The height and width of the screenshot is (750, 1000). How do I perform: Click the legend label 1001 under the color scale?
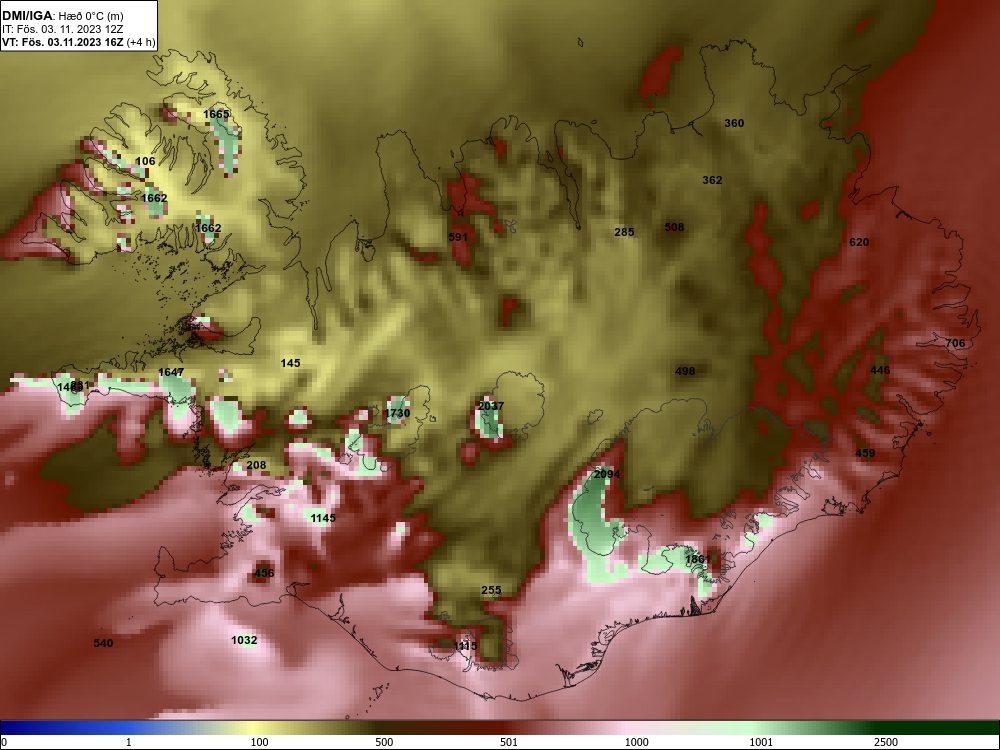click(x=761, y=742)
